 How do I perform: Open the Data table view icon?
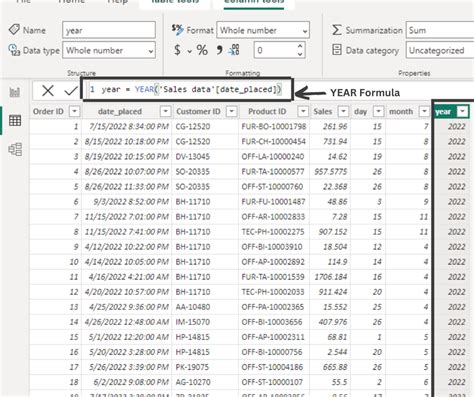pos(15,120)
